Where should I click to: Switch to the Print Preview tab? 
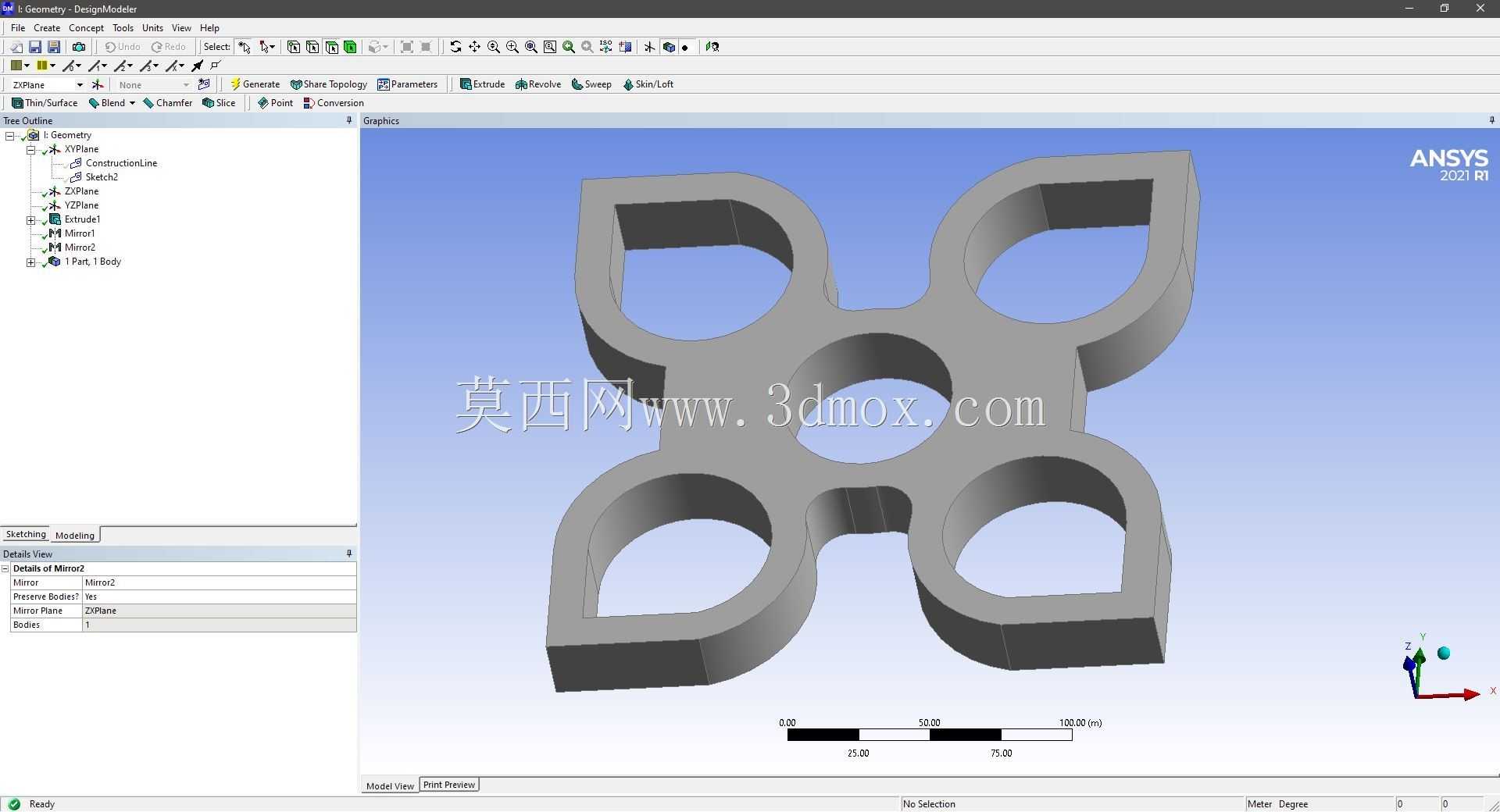[449, 785]
